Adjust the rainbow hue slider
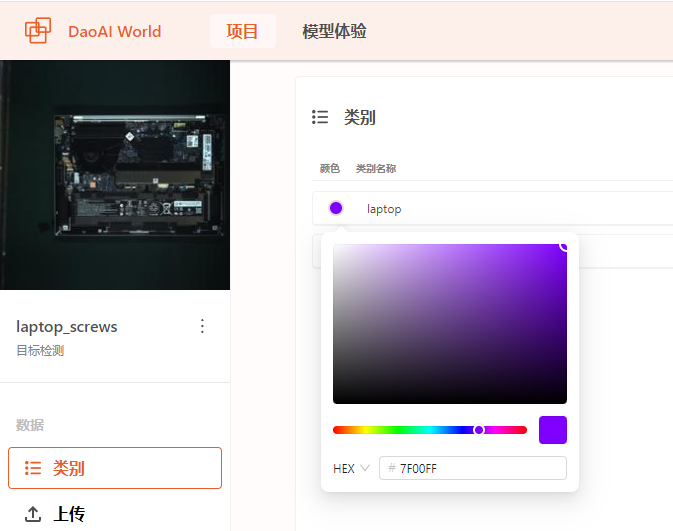Image resolution: width=673 pixels, height=531 pixels. (430, 430)
